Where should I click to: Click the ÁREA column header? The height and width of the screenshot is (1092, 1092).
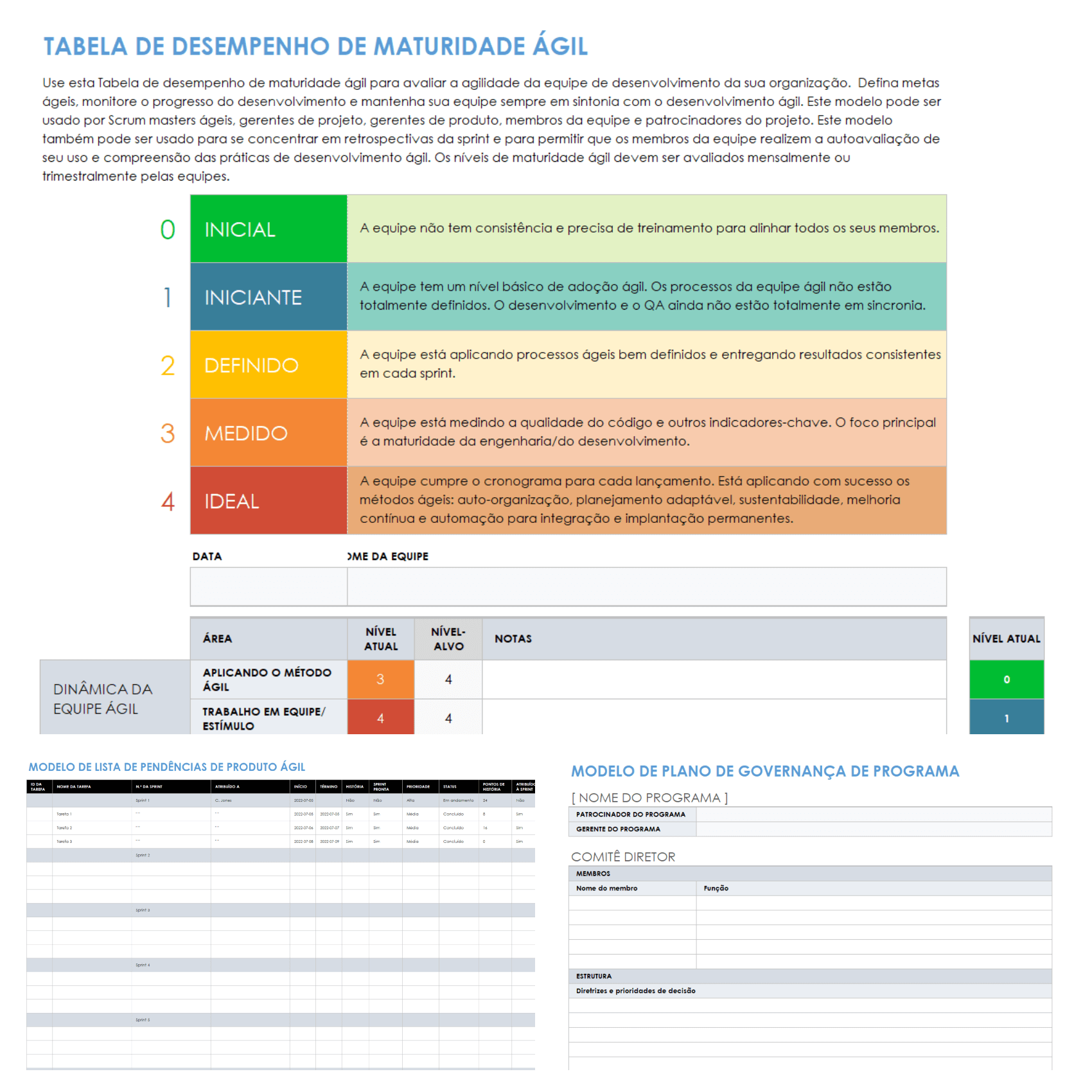(x=269, y=638)
